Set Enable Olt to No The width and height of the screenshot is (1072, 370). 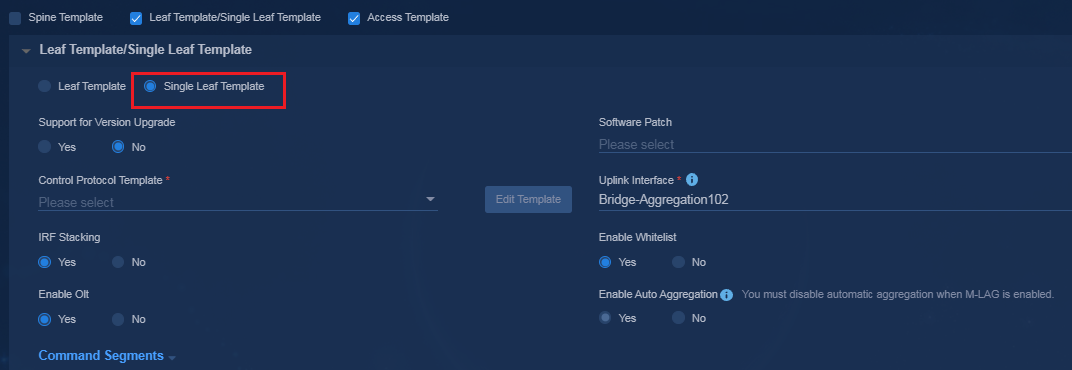[118, 319]
